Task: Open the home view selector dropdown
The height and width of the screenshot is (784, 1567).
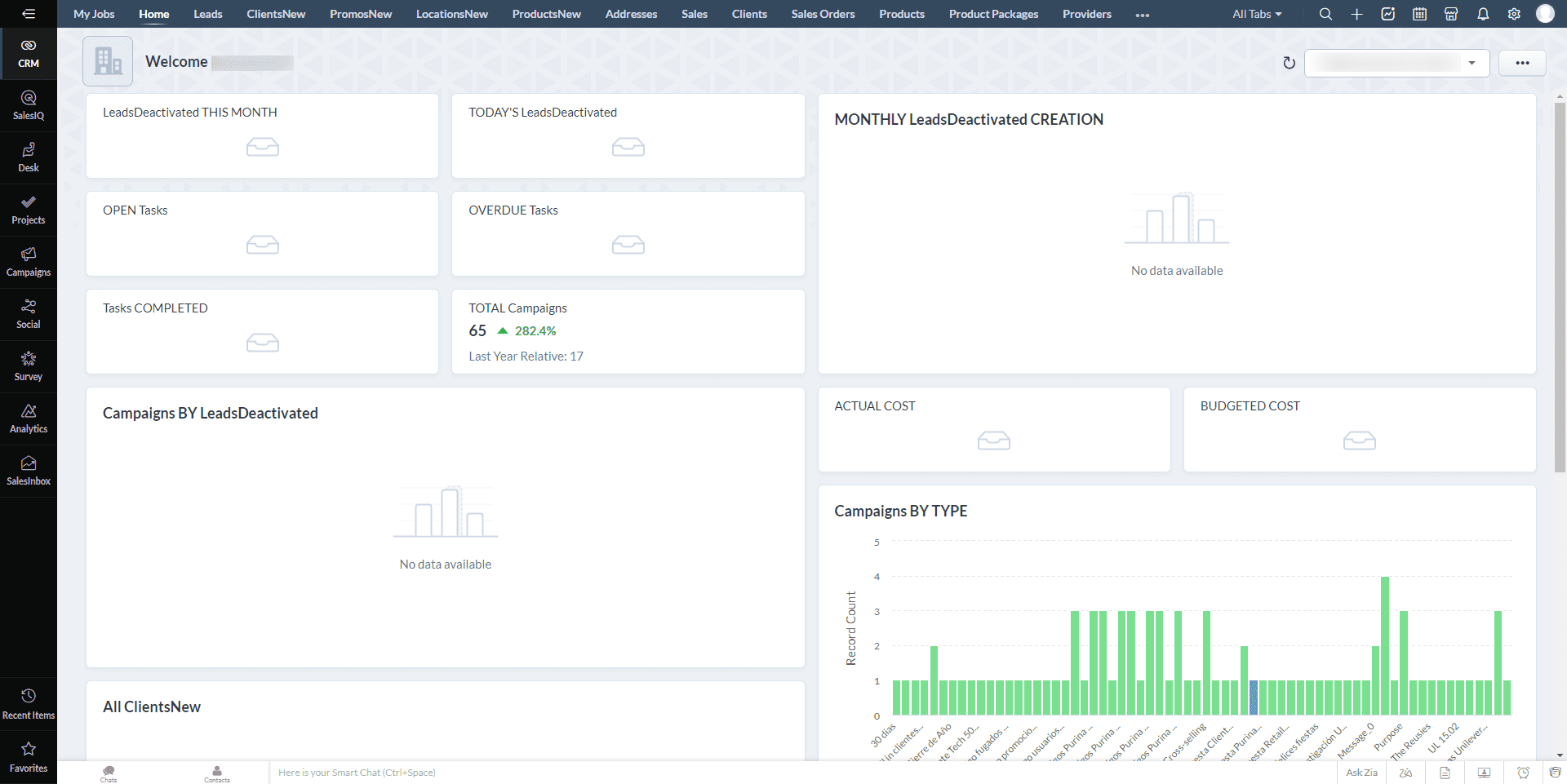Action: tap(1396, 63)
